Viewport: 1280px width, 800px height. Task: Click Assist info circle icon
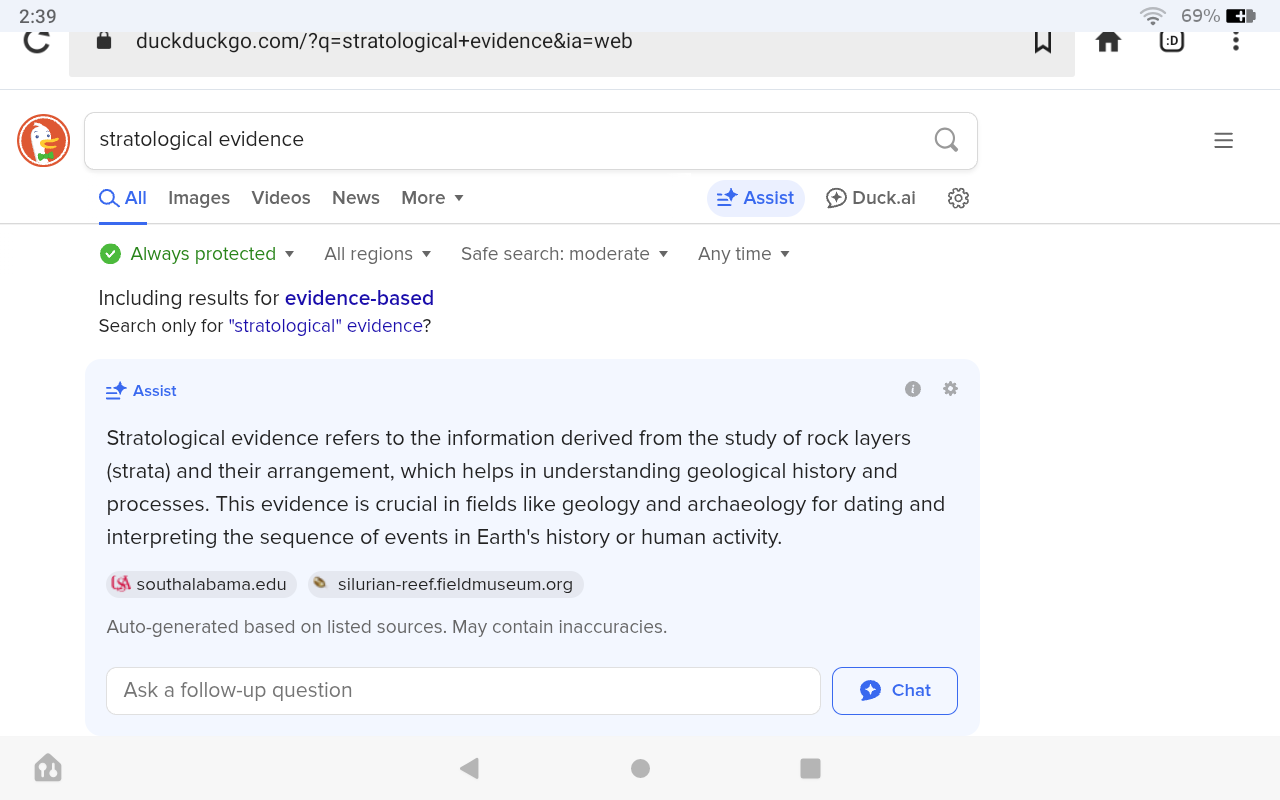pyautogui.click(x=913, y=389)
